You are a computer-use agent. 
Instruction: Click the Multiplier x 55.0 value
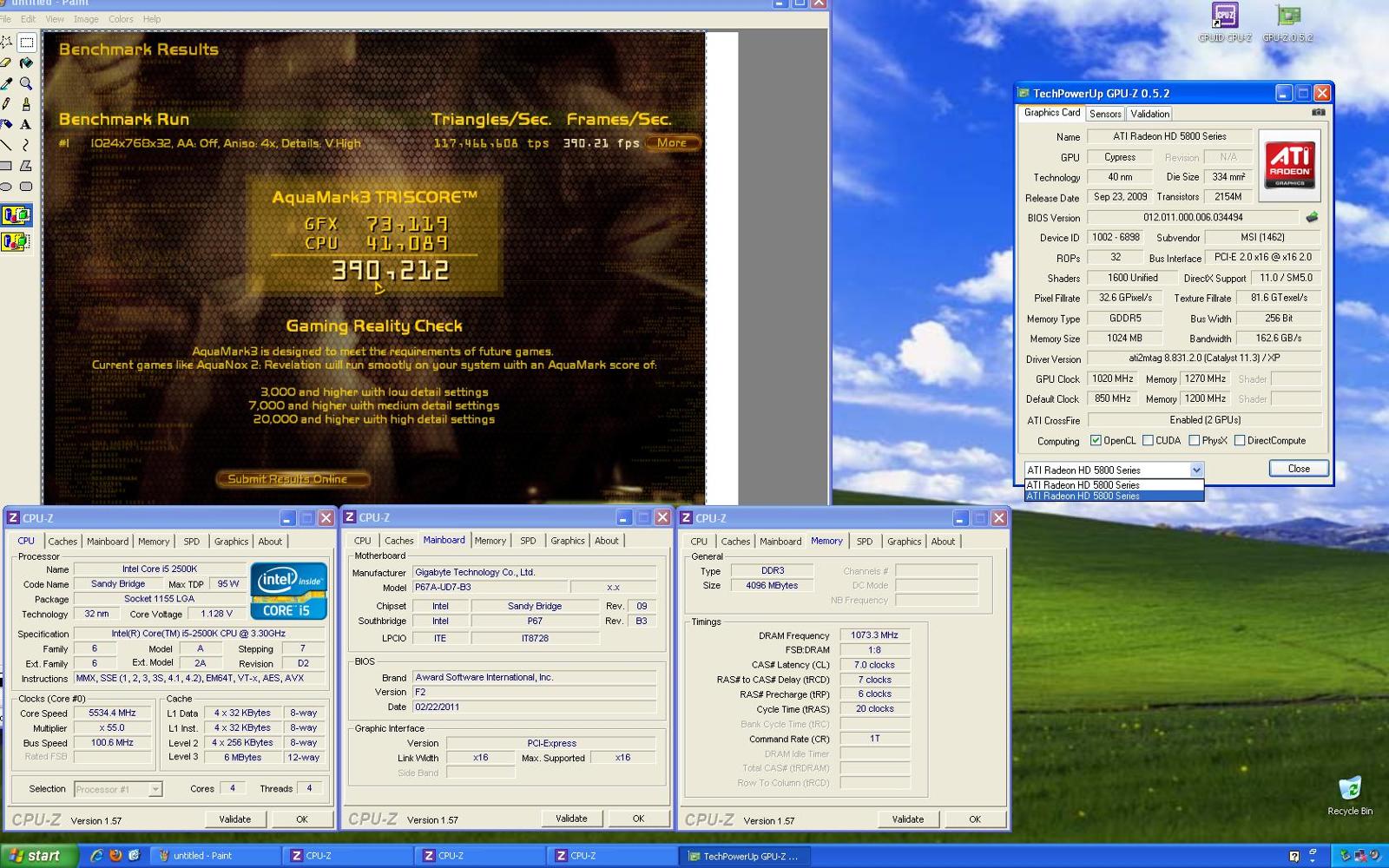pos(112,728)
